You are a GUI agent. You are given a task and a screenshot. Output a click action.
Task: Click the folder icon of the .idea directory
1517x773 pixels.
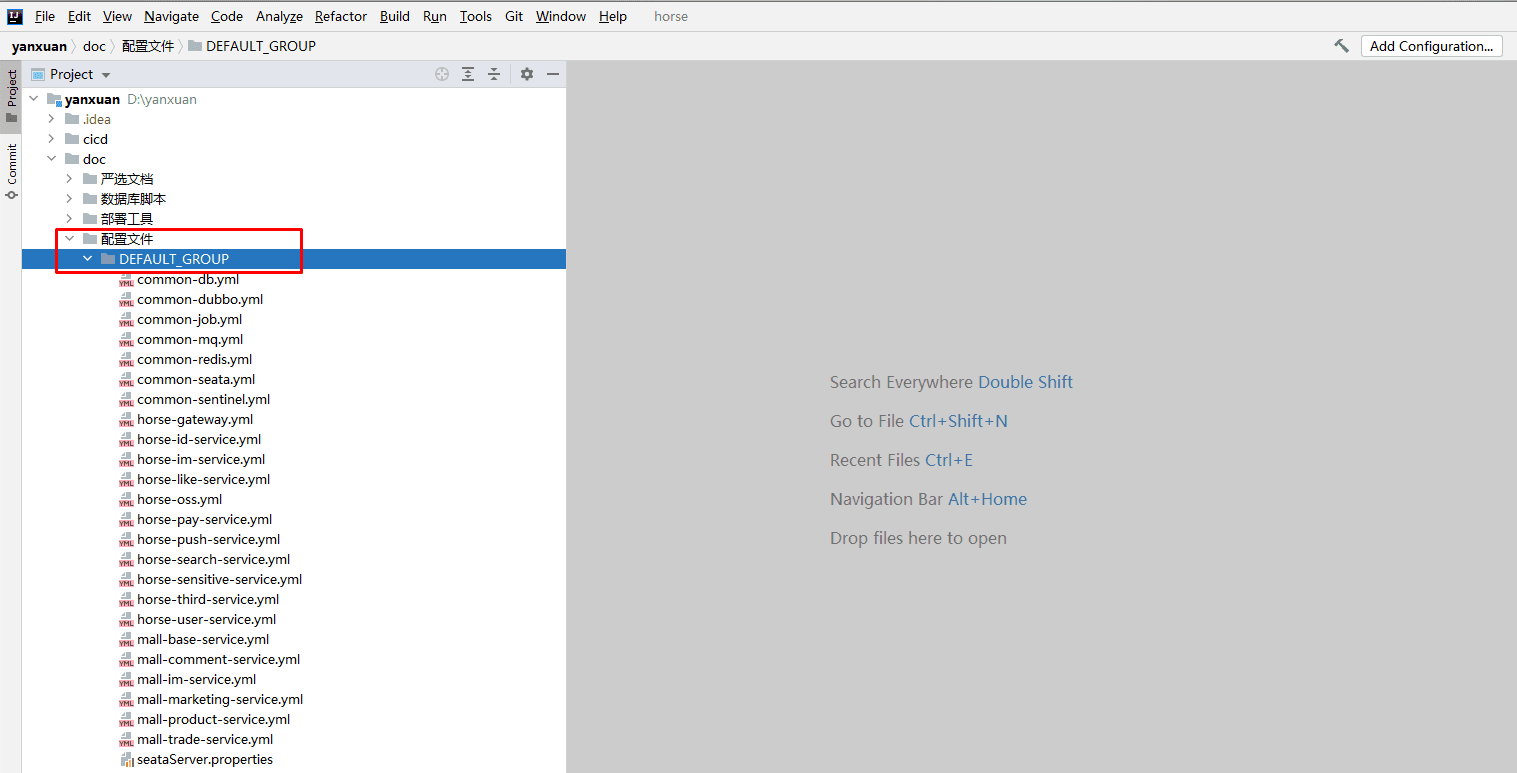(x=72, y=119)
